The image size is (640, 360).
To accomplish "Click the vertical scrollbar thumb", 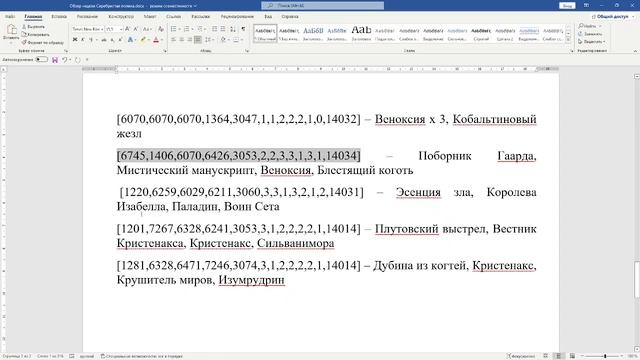I will 636,280.
